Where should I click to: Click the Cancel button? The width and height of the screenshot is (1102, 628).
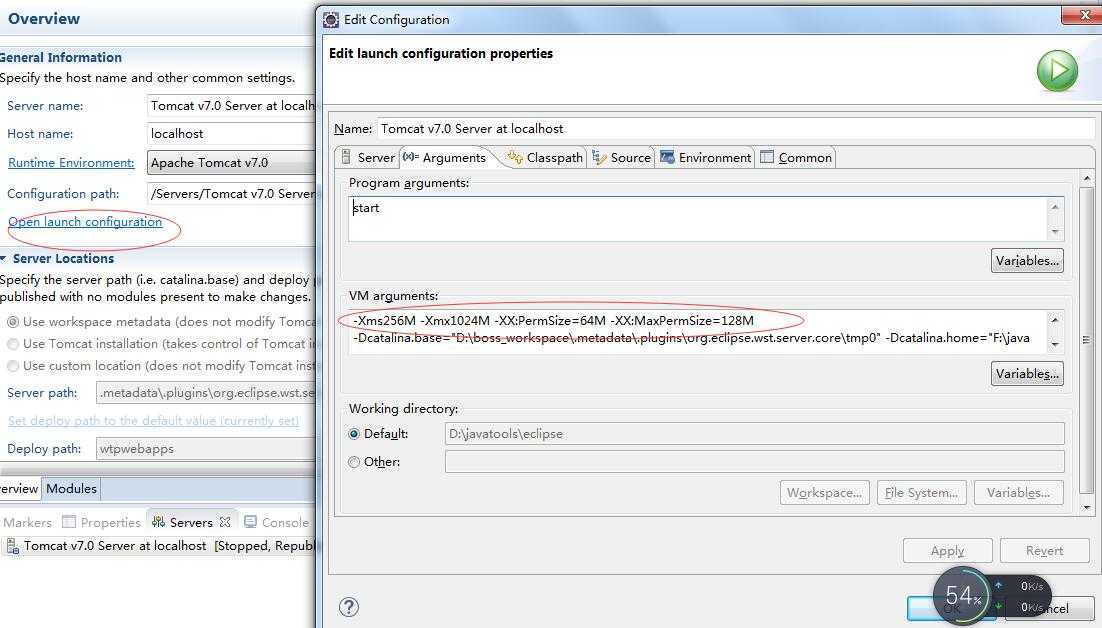point(1051,608)
